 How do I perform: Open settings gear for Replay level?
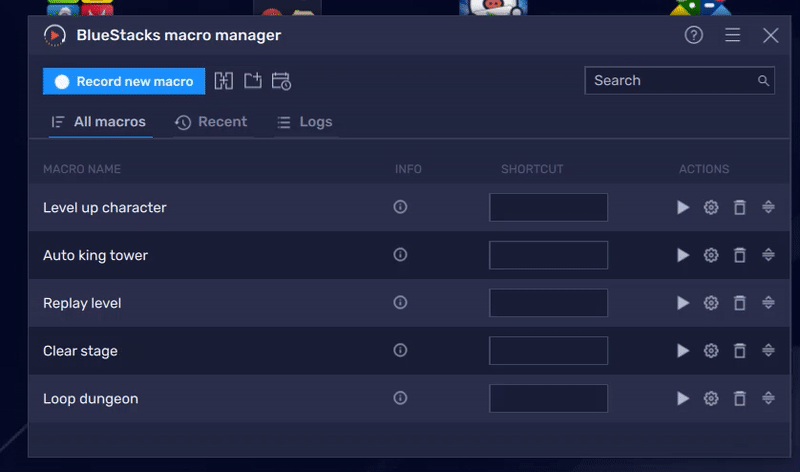(x=711, y=303)
